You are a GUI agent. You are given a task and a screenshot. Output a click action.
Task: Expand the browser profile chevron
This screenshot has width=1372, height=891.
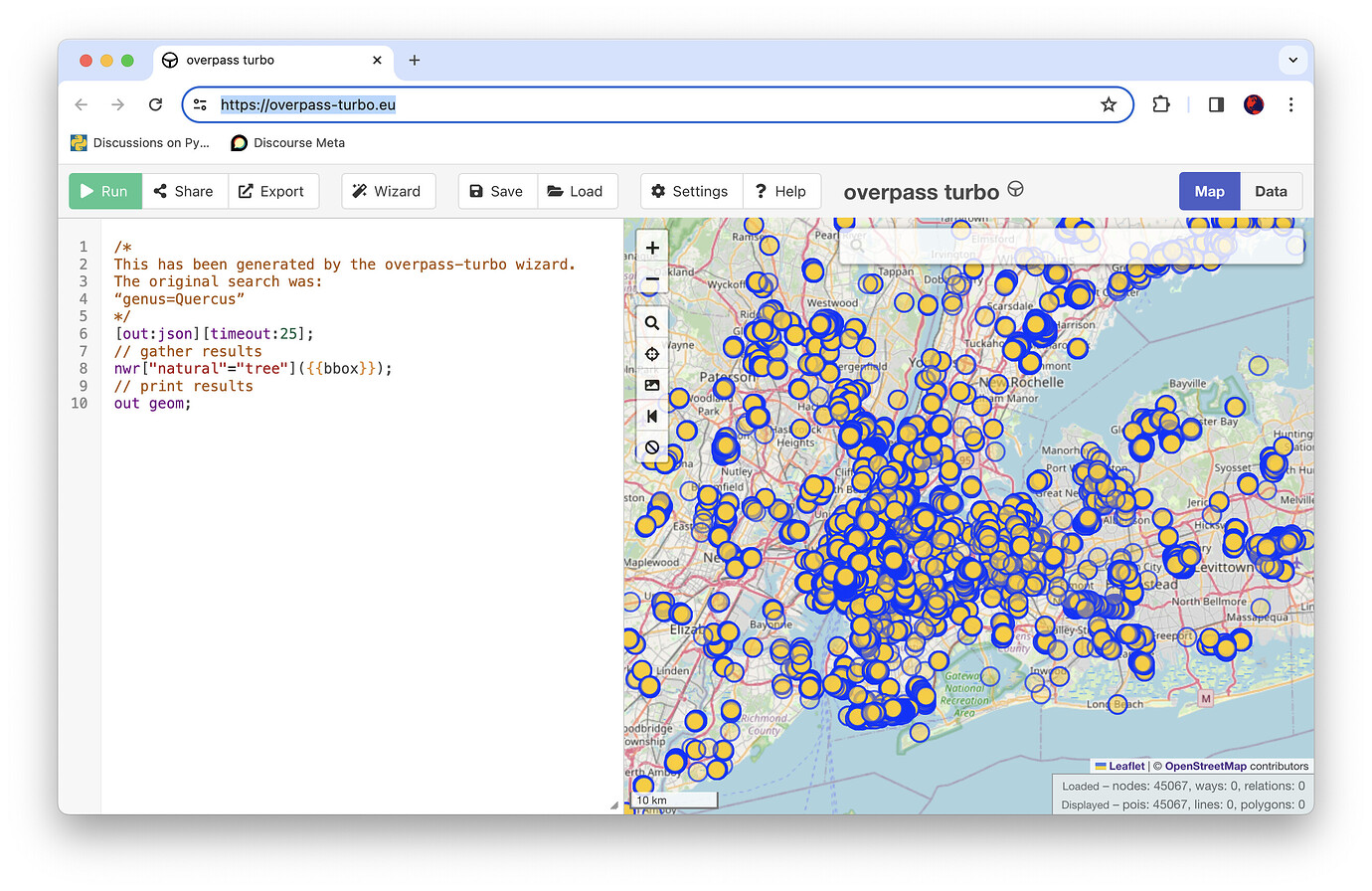click(x=1292, y=60)
